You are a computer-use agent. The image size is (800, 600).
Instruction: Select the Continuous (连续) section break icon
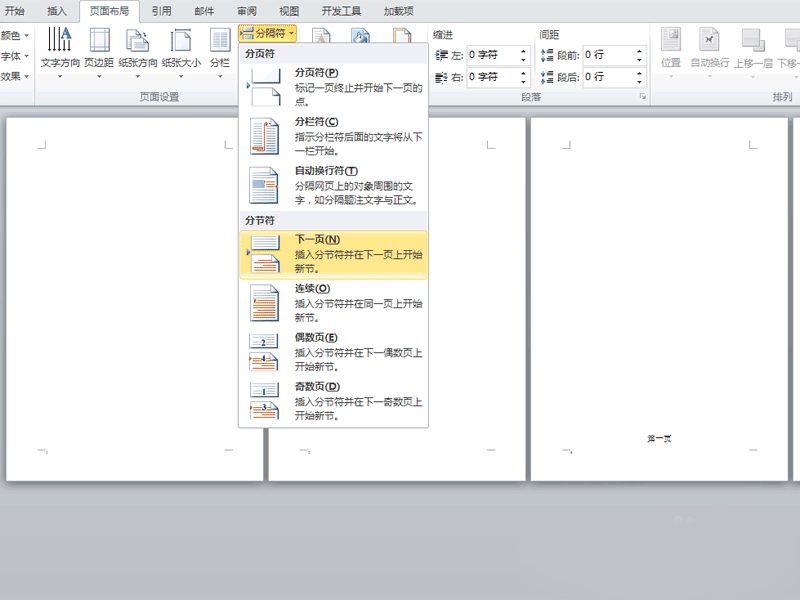pyautogui.click(x=264, y=303)
